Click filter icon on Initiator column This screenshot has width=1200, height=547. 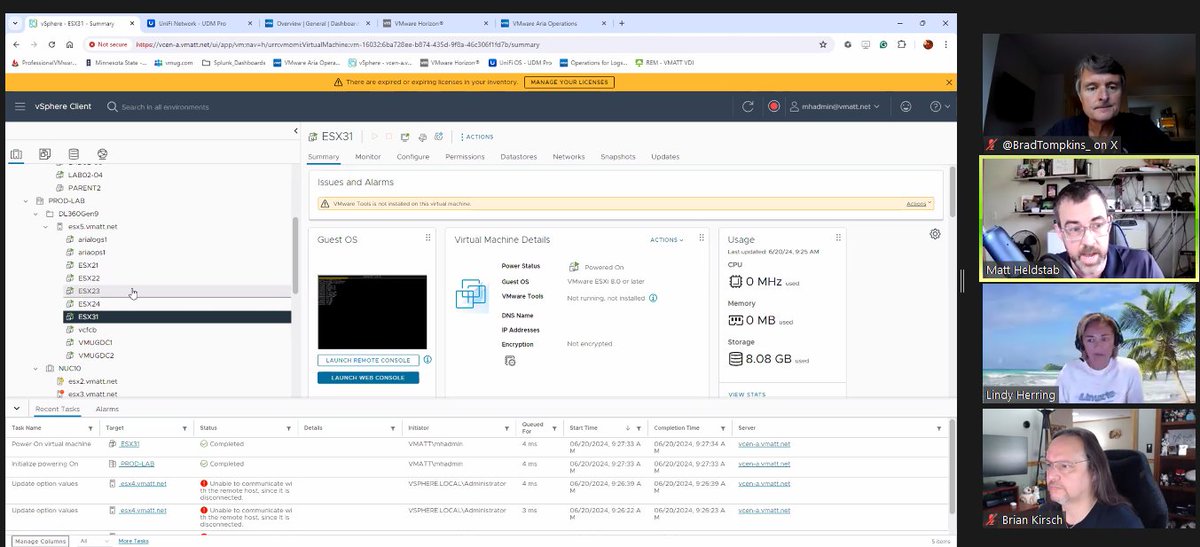(x=509, y=427)
